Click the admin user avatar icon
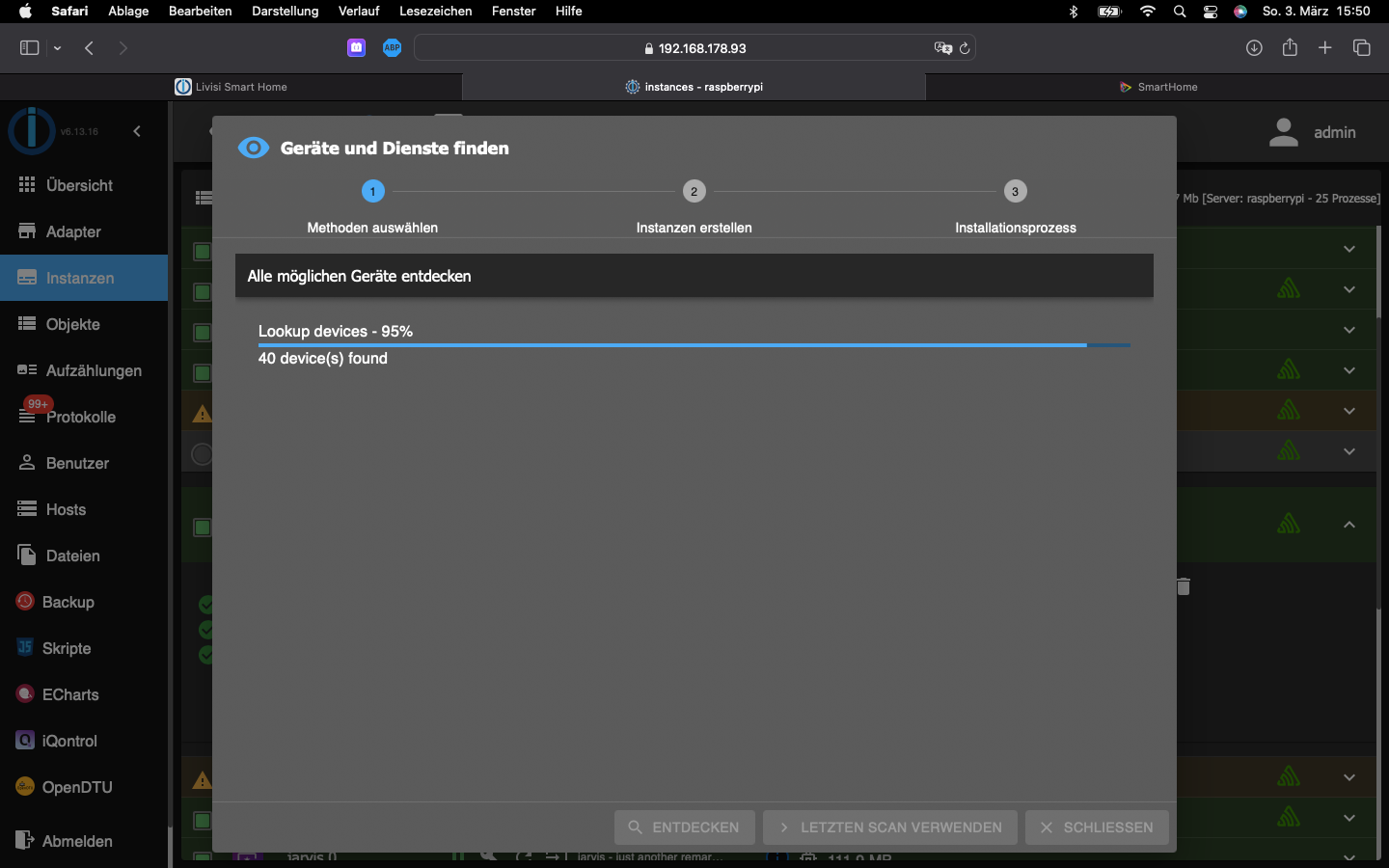Viewport: 1389px width, 868px height. [x=1283, y=132]
